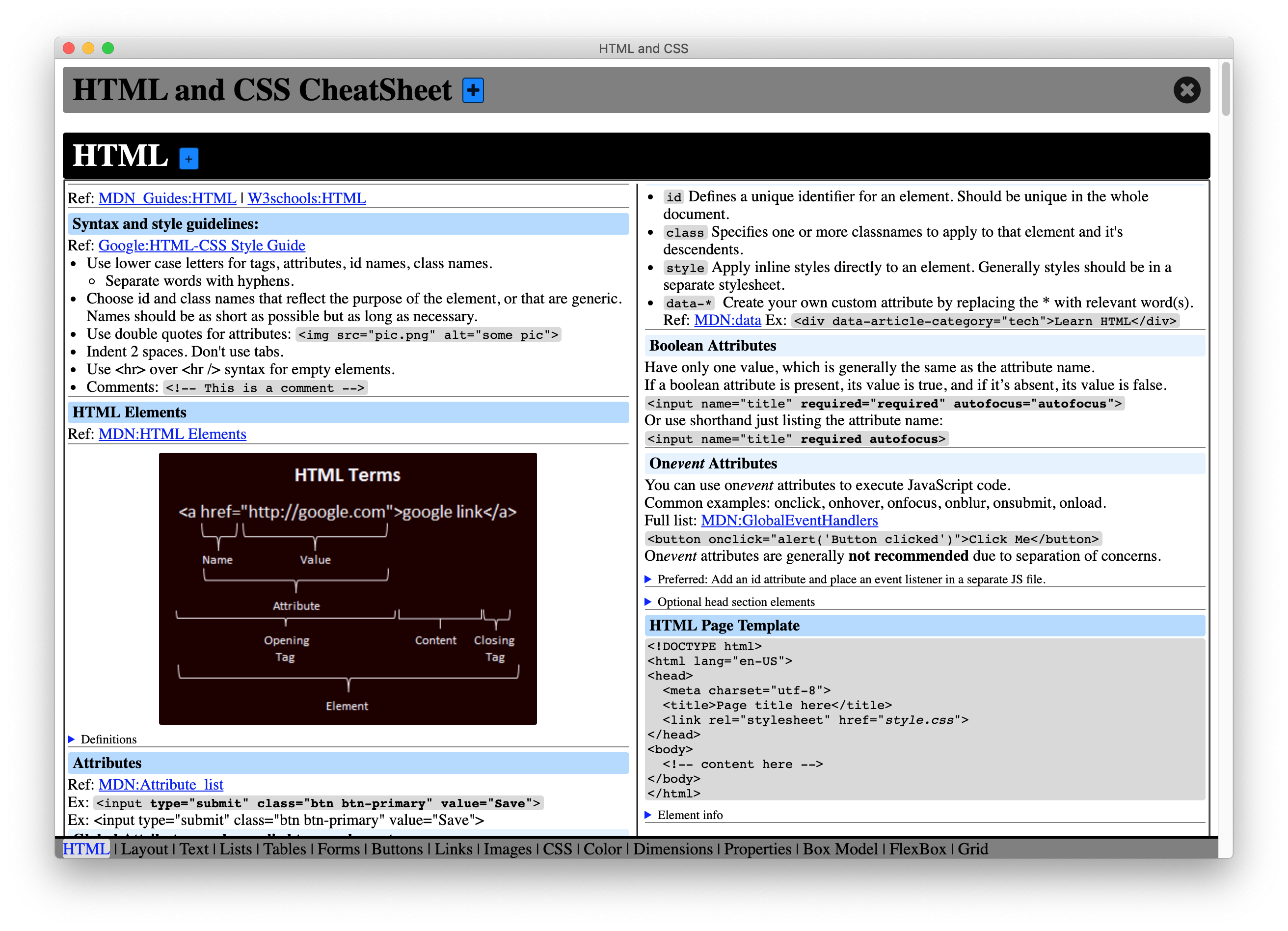Go to Properties in bottom navigation
The height and width of the screenshot is (931, 1288).
click(x=757, y=848)
